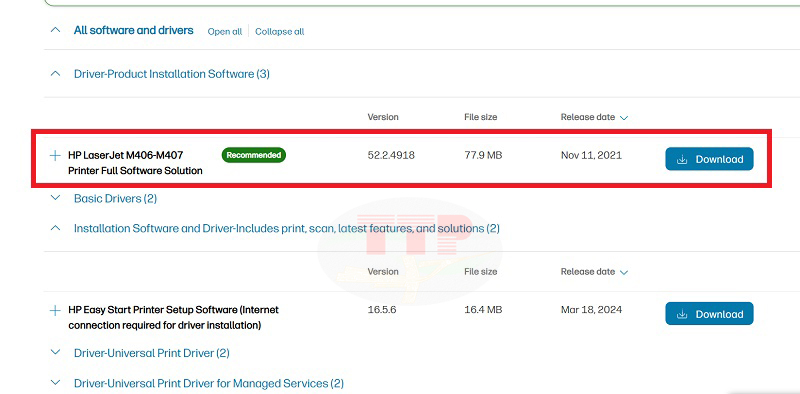Click version number 16.5.6
The image size is (800, 394).
tap(382, 310)
